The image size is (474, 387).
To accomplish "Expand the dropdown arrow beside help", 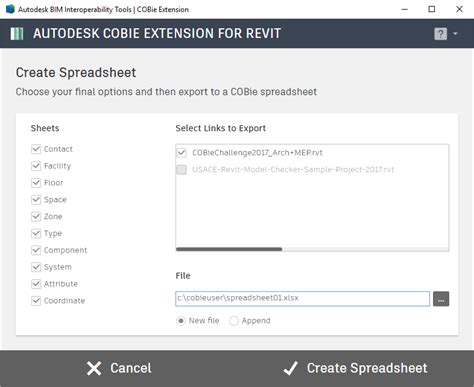I will (455, 34).
